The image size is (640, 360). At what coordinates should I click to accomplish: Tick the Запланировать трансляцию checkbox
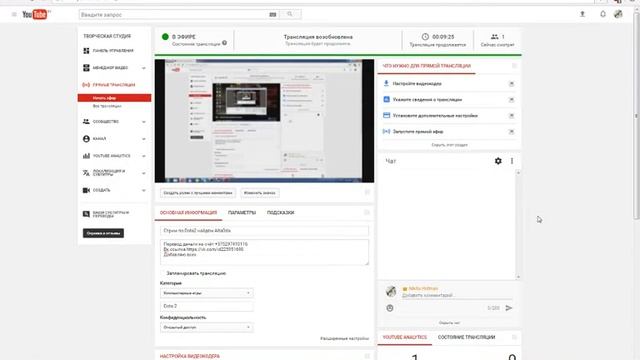163,273
